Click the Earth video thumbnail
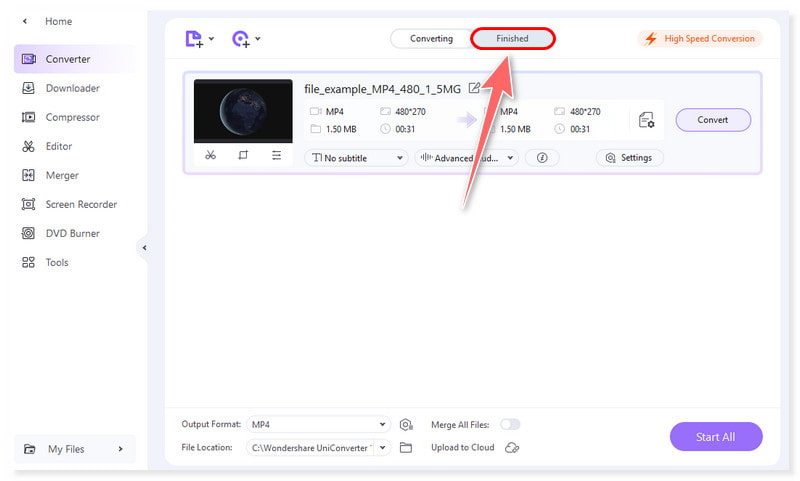Viewport: 800px width, 481px height. [x=243, y=111]
